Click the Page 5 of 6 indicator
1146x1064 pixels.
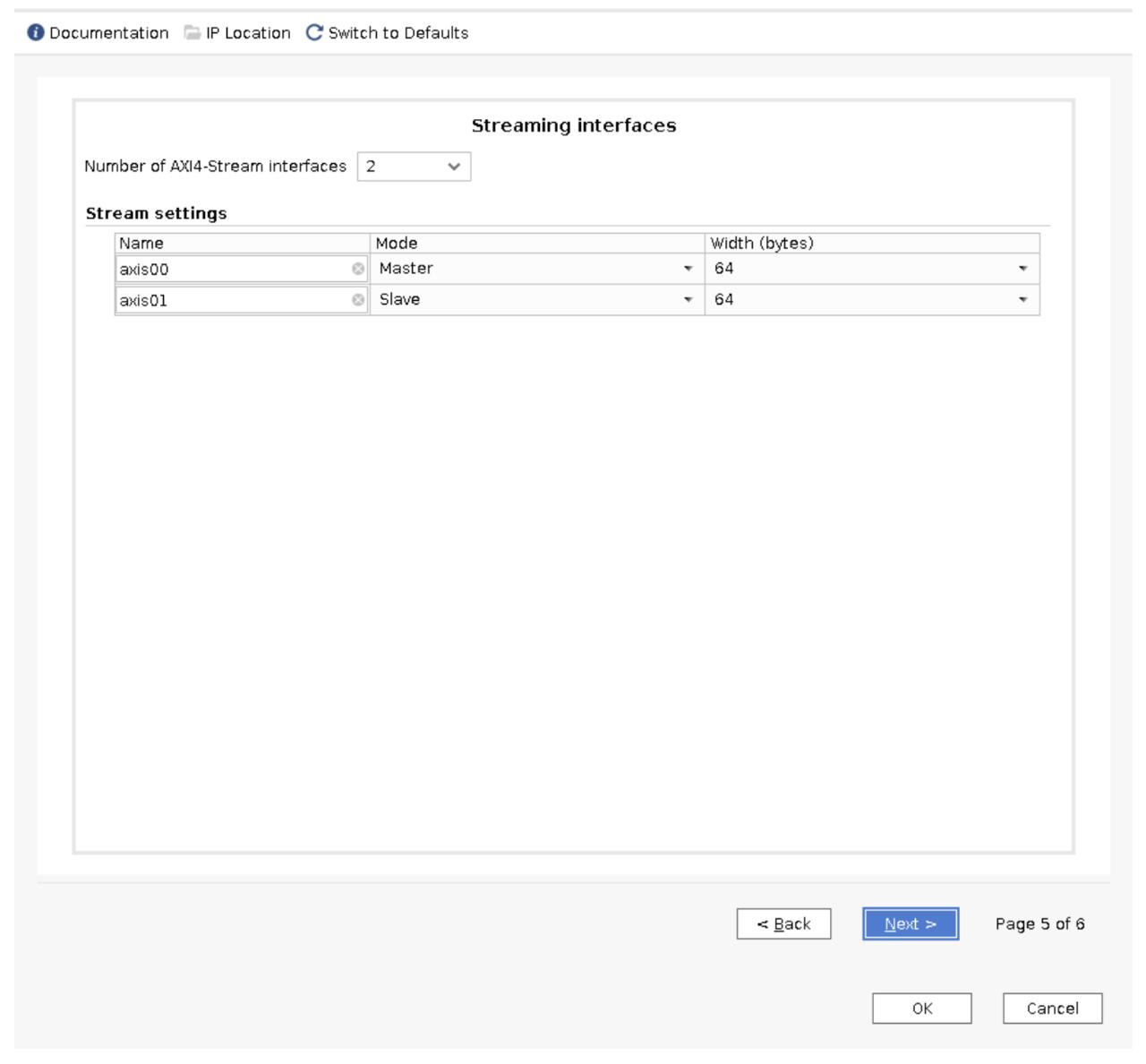click(1040, 924)
